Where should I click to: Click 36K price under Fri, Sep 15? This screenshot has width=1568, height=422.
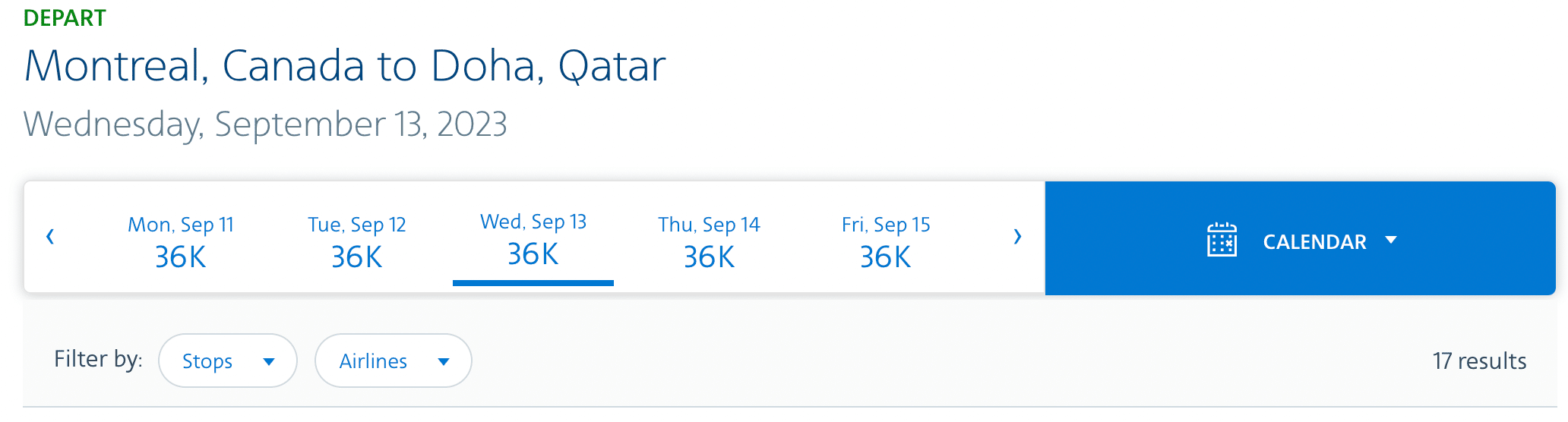[x=885, y=257]
